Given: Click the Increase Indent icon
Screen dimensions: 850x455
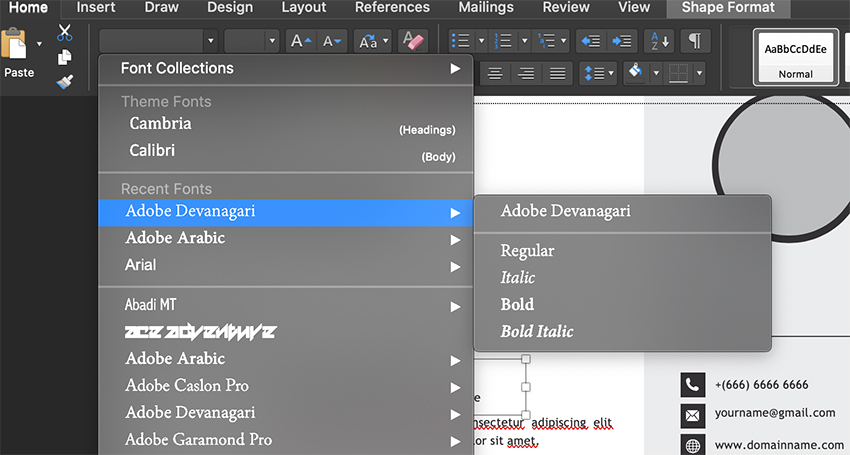Looking at the screenshot, I should pyautogui.click(x=622, y=41).
